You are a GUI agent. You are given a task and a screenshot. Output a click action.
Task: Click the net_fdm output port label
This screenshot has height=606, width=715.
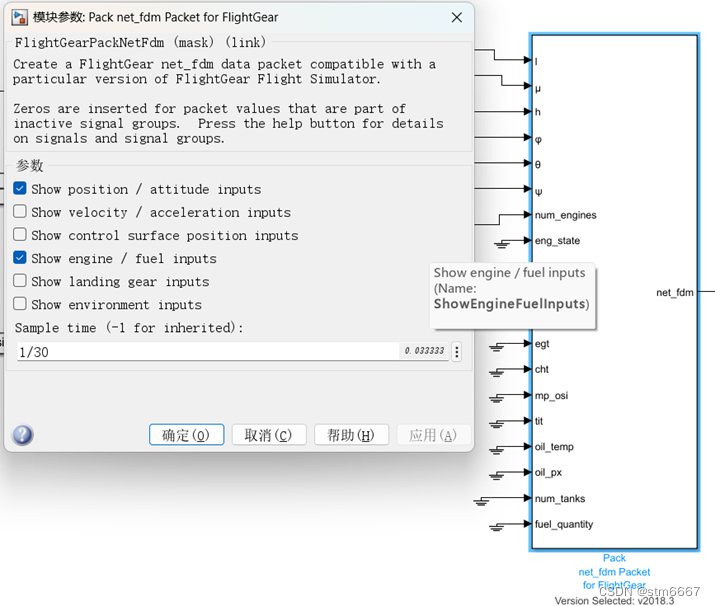click(675, 292)
